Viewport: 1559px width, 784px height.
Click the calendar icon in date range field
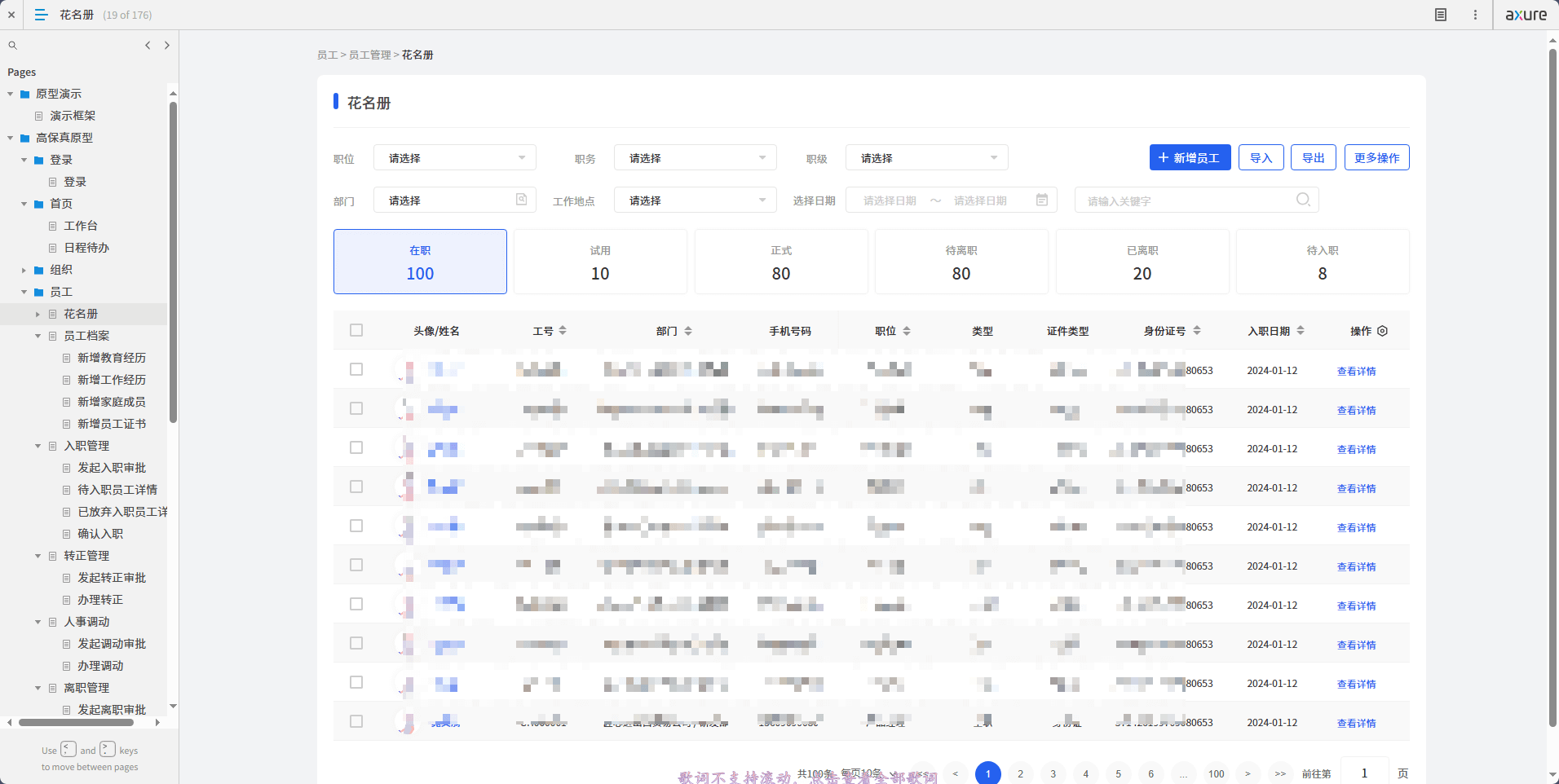coord(1042,200)
